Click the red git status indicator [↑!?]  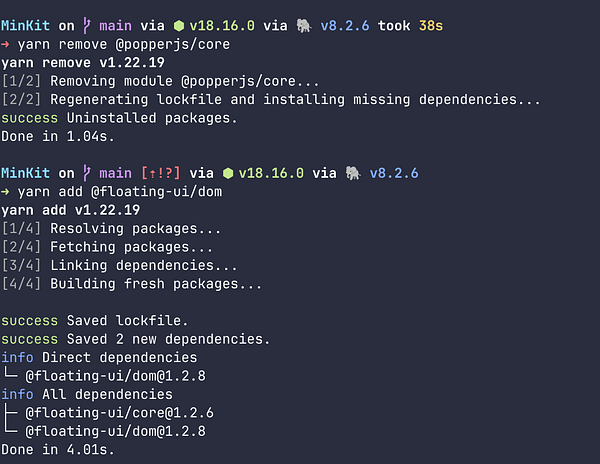tap(160, 173)
